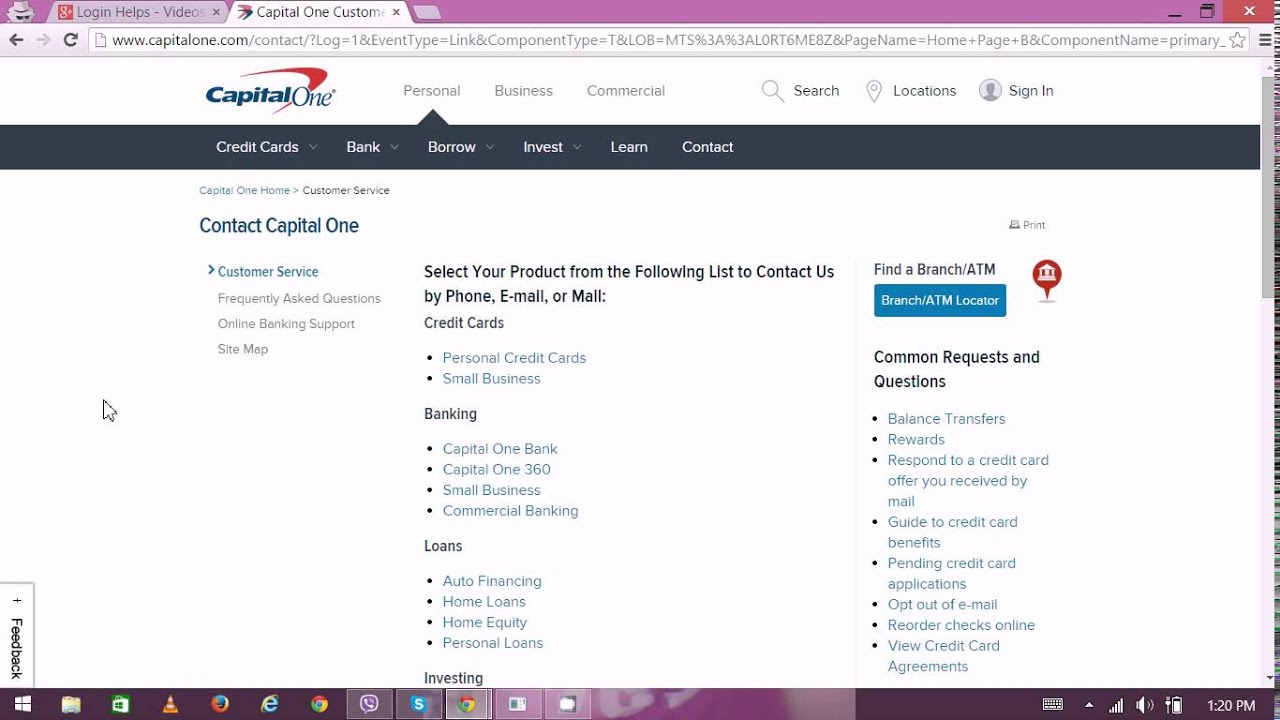
Task: Open the Windows Store taskbar icon
Action: click(120, 704)
